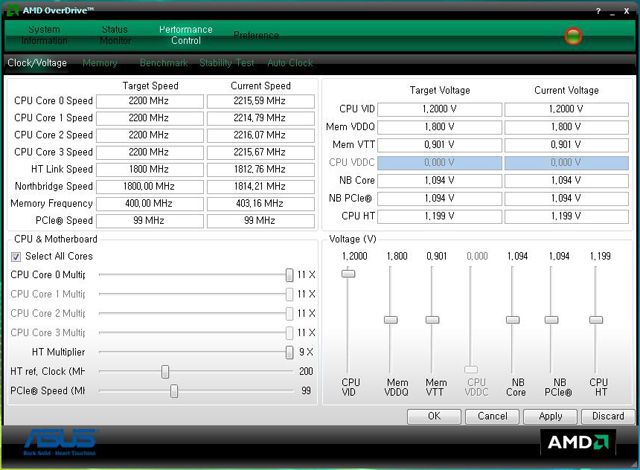Click current speed value 1812.76 MHz

tap(261, 170)
